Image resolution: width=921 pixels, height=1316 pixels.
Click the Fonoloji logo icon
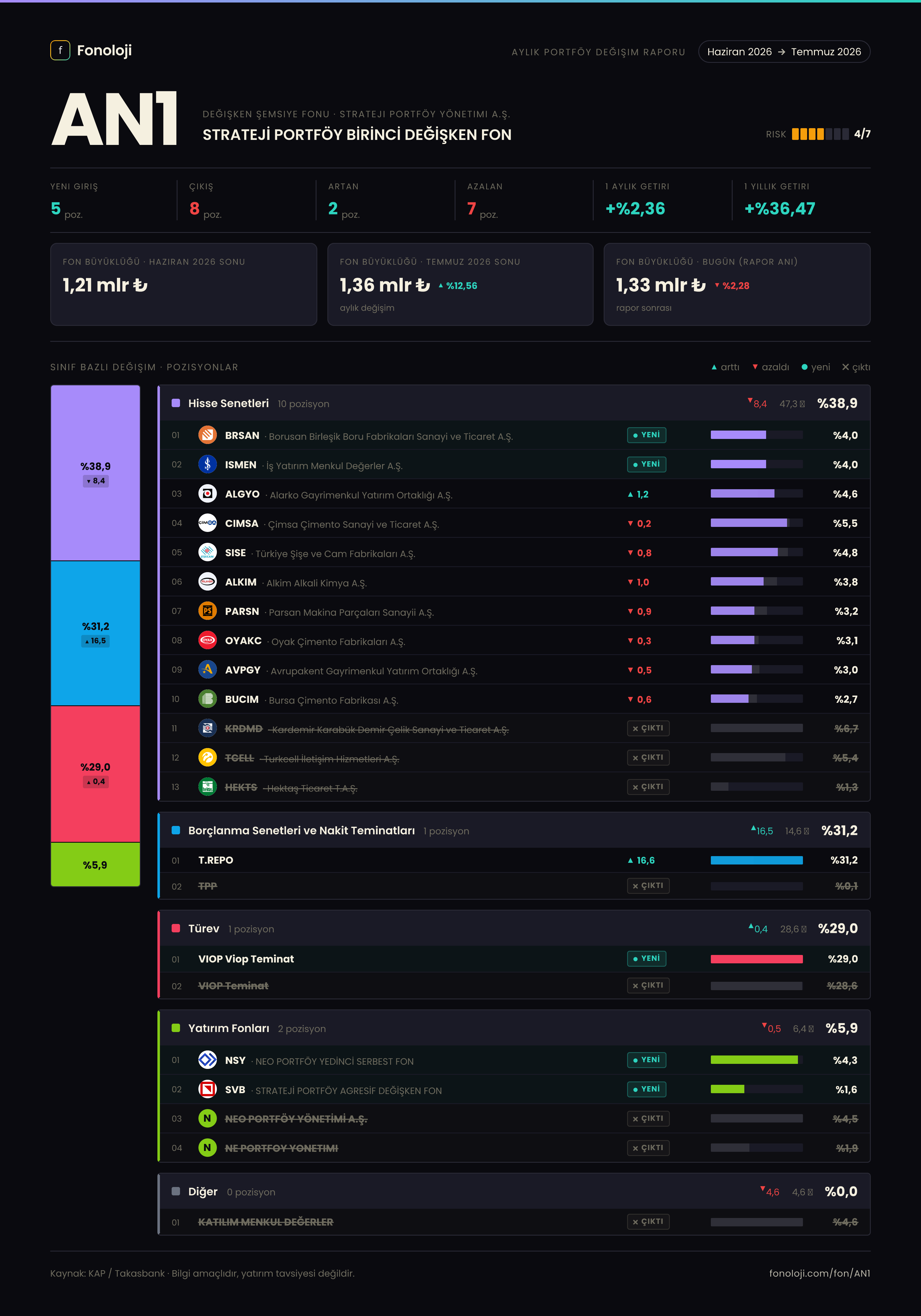(60, 51)
